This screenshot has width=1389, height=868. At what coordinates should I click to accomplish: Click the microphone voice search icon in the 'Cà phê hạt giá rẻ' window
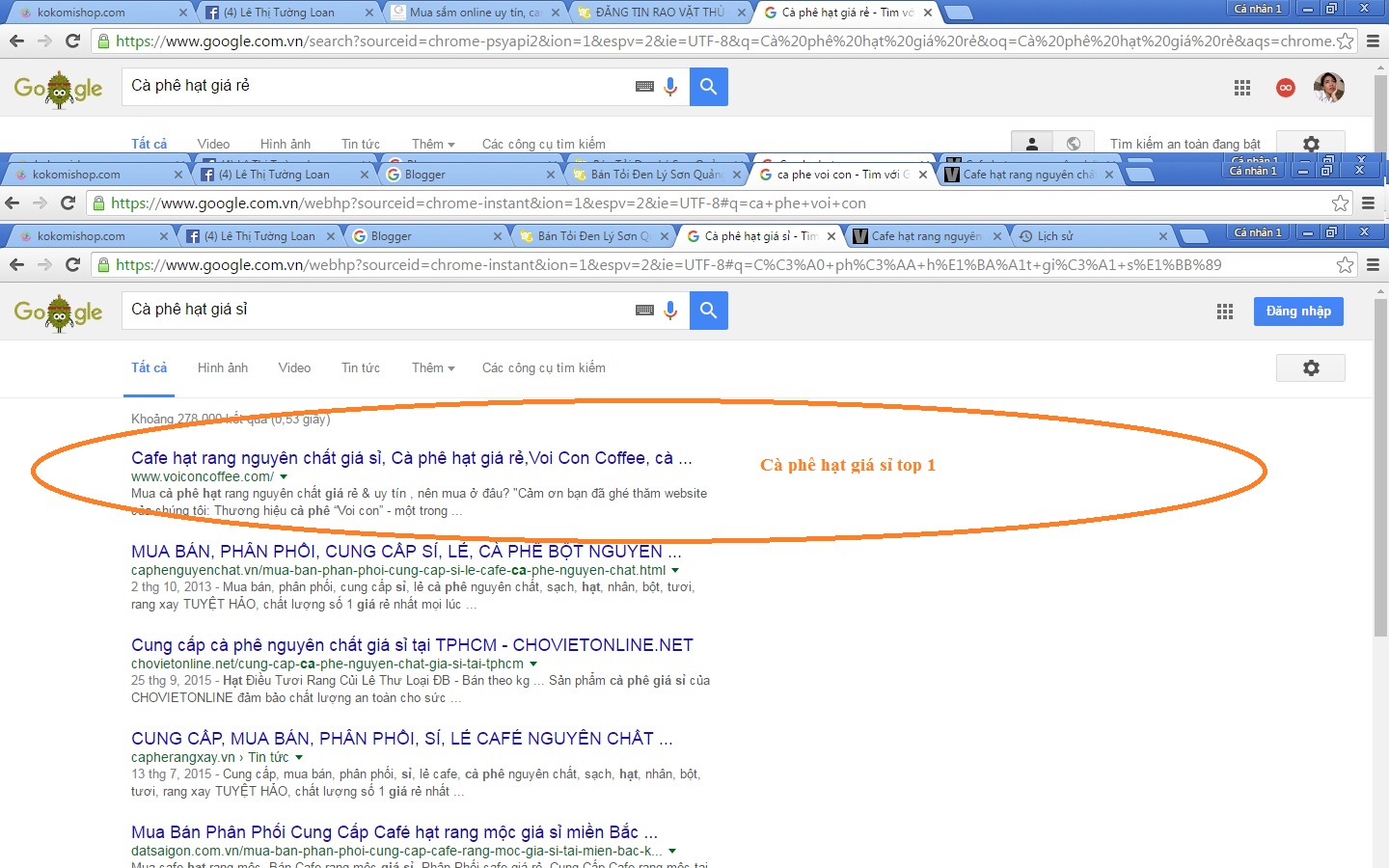(670, 87)
